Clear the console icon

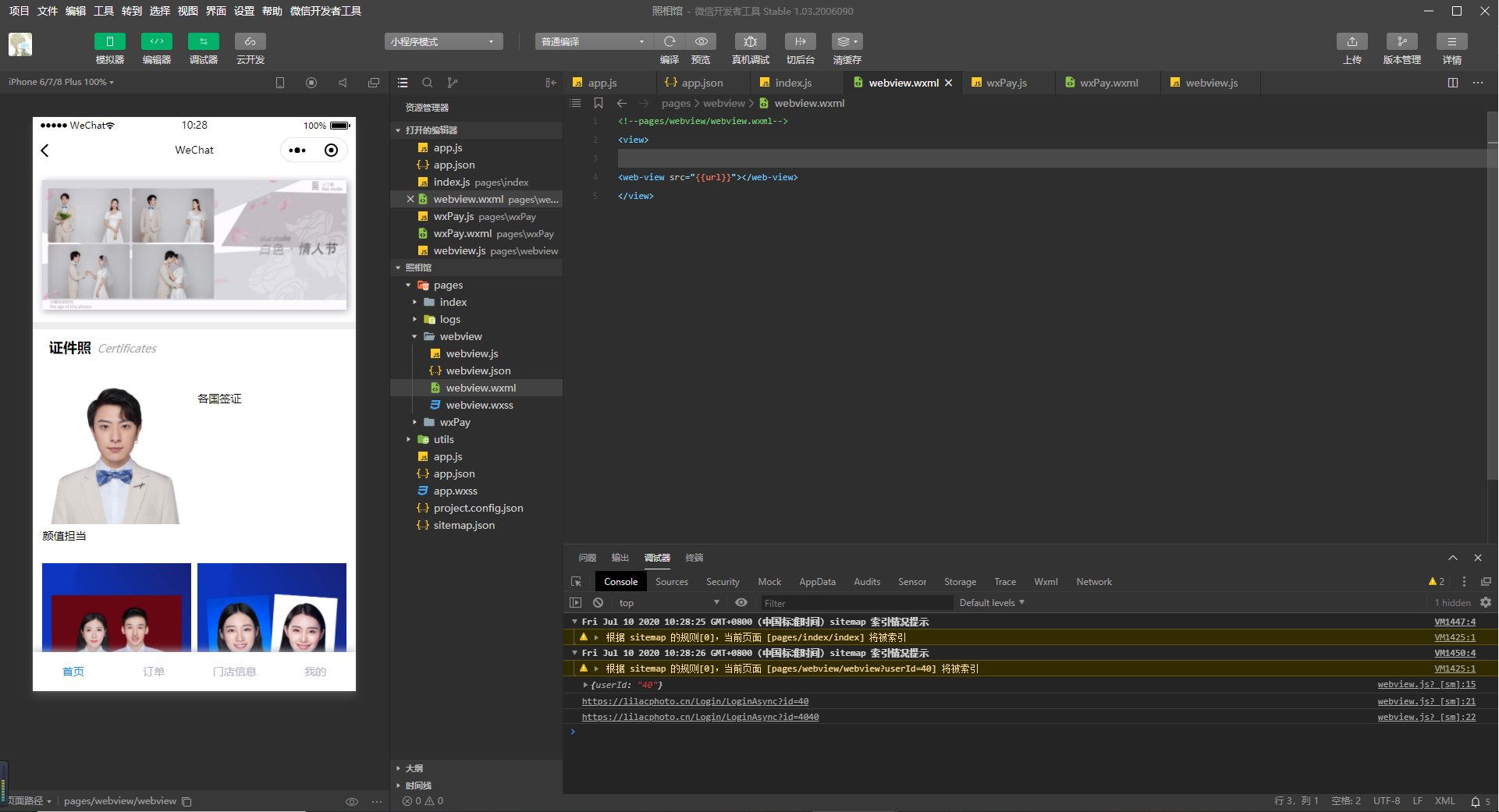(598, 603)
